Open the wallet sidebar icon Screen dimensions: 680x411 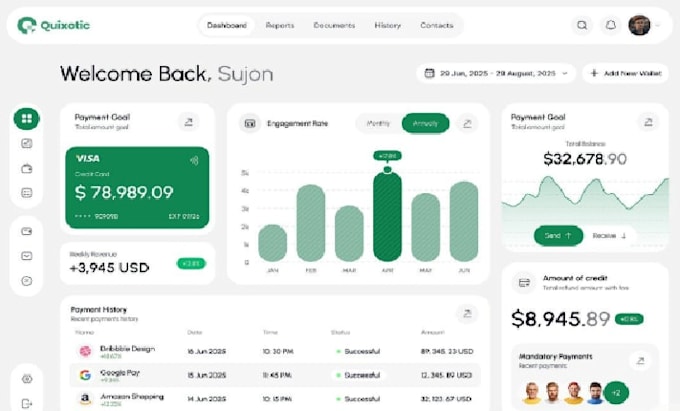pyautogui.click(x=26, y=169)
